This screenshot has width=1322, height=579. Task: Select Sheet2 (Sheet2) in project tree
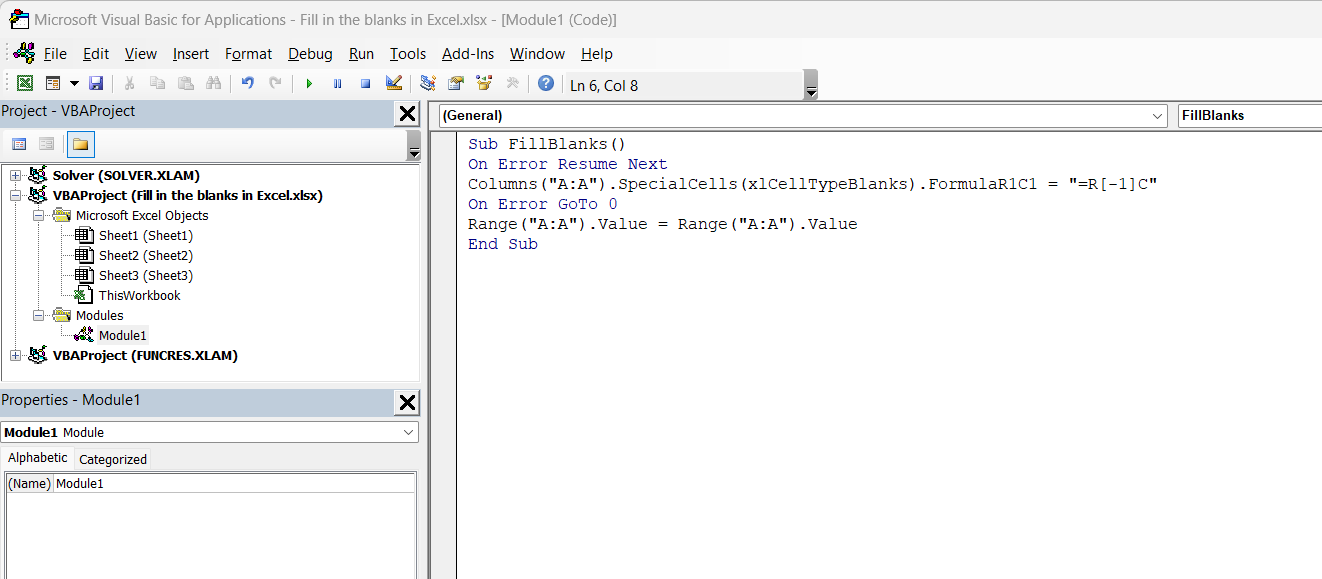145,256
